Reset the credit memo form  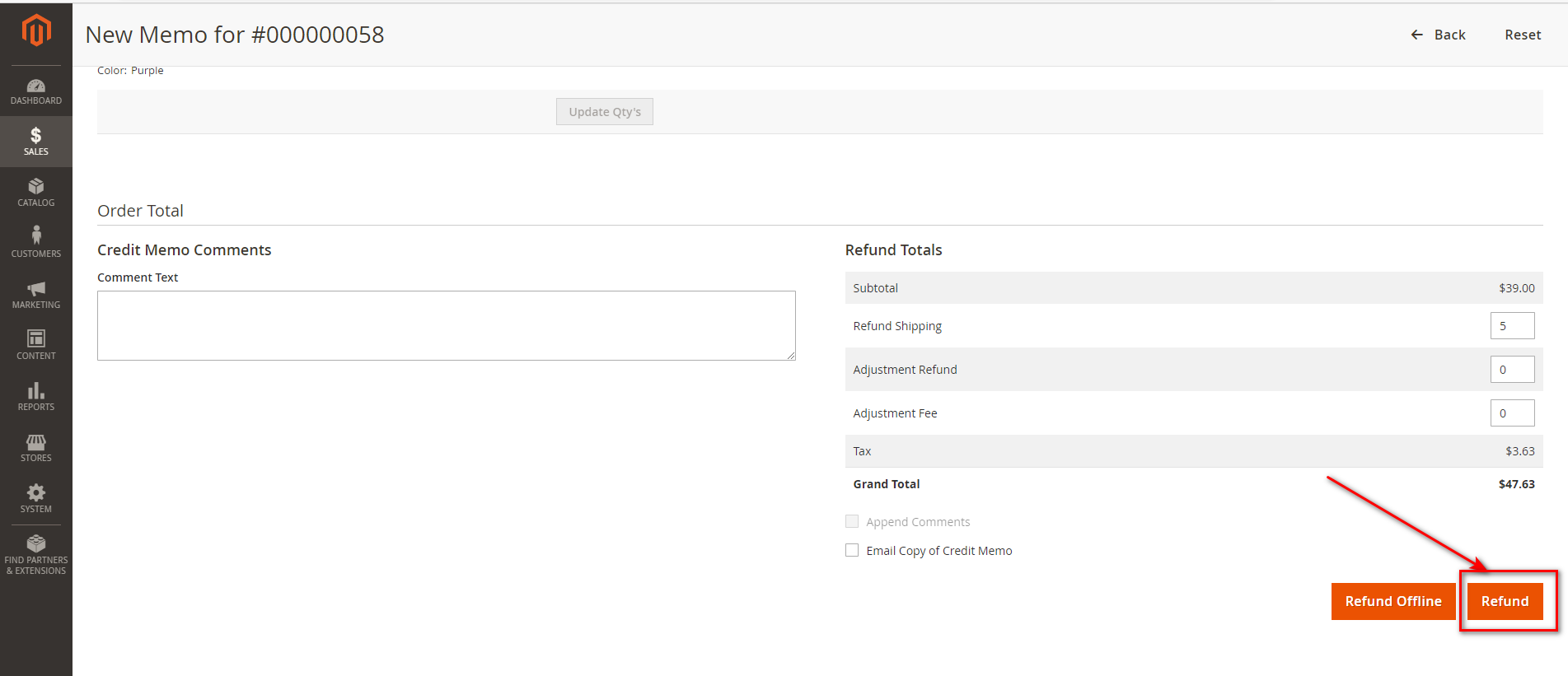[1522, 35]
